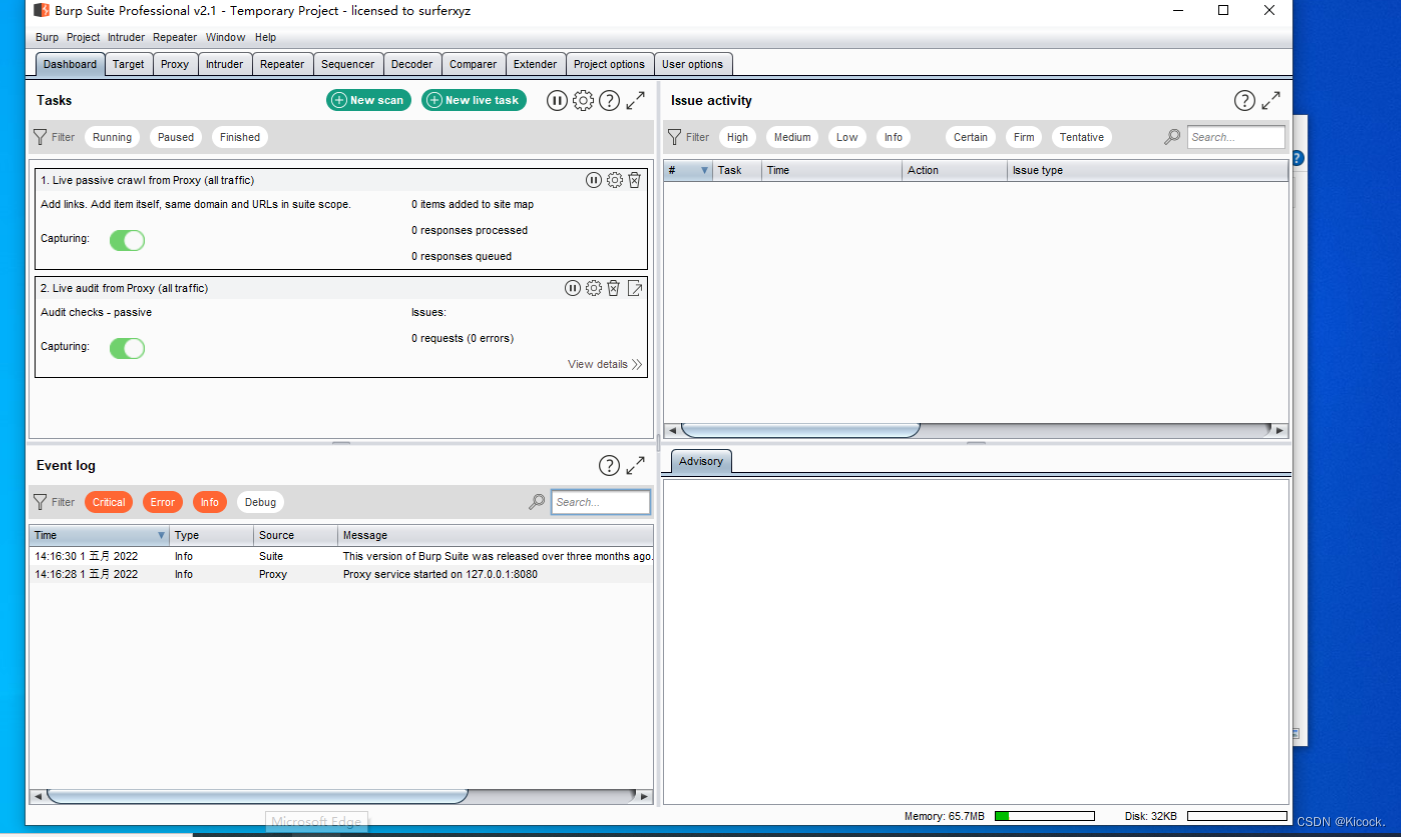Viewport: 1401px width, 837px height.
Task: Click the New scan button
Action: coord(368,100)
